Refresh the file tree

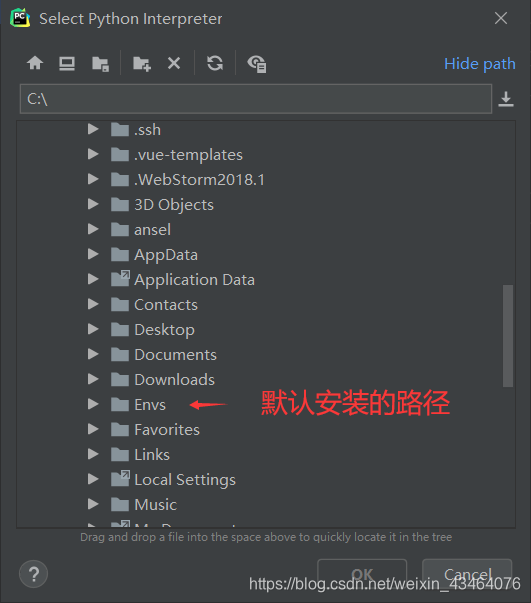coord(215,63)
